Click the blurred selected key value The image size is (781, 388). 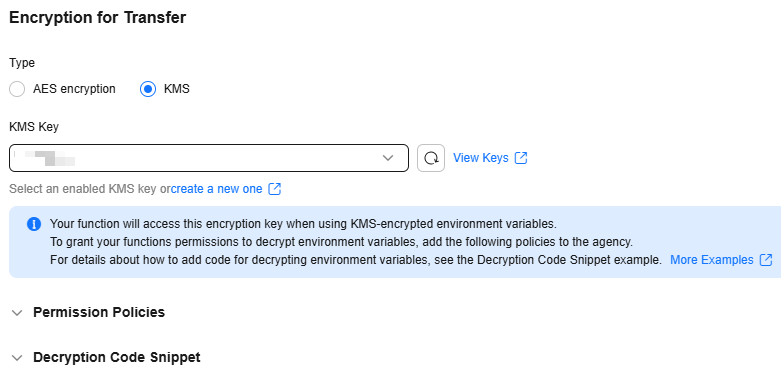point(45,158)
